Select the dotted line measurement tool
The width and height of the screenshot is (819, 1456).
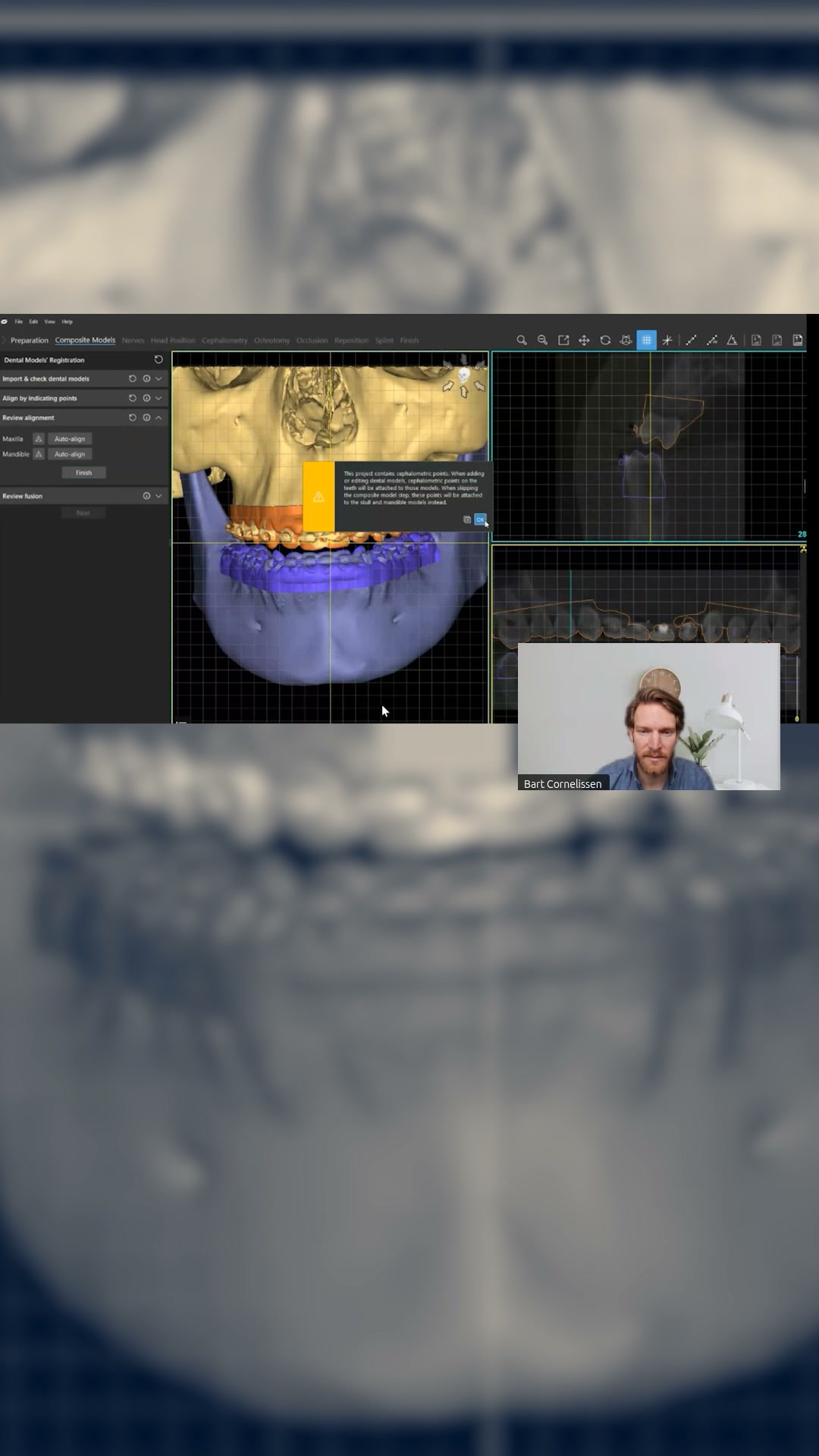[711, 340]
